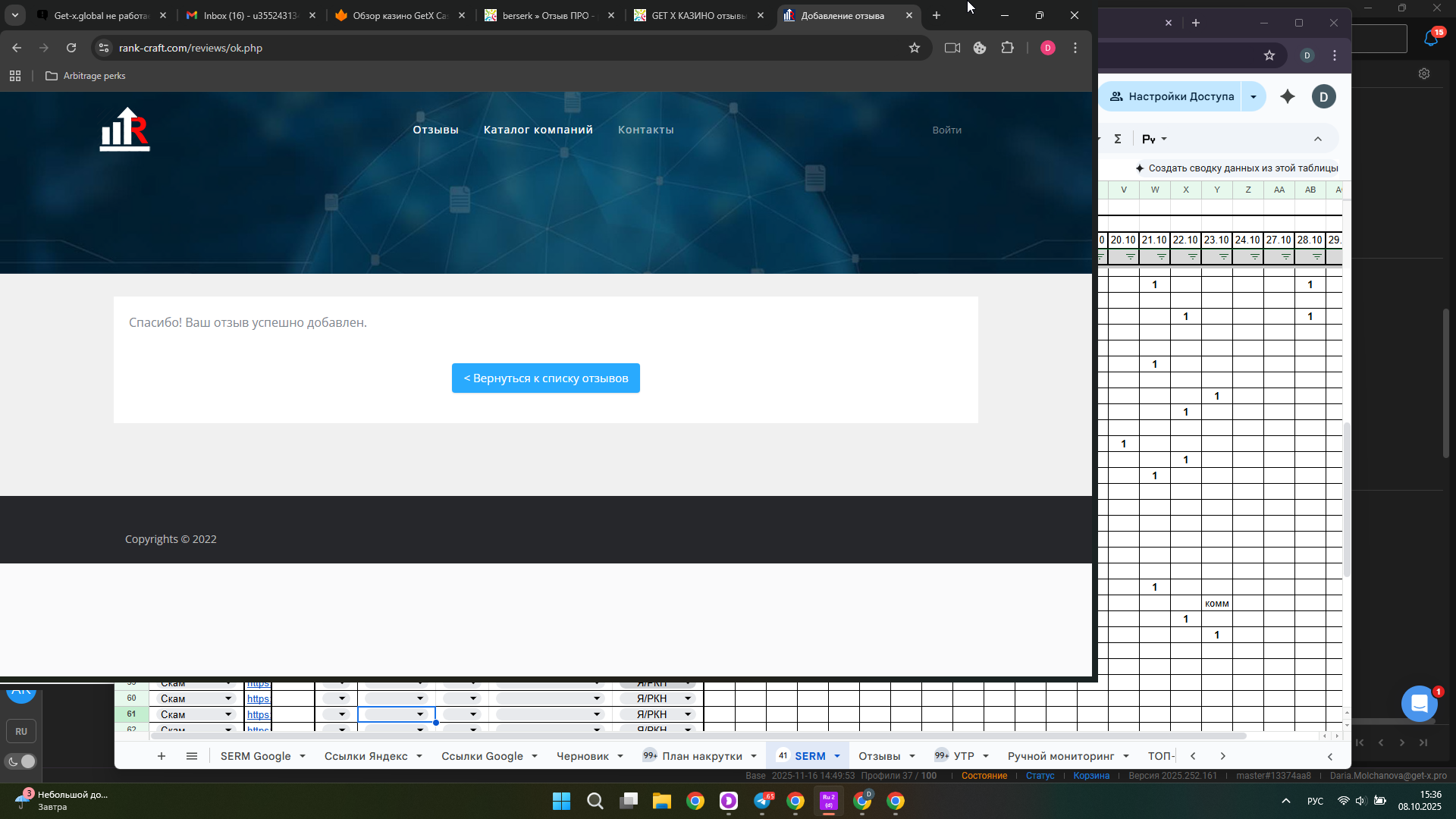This screenshot has height=819, width=1456.
Task: Open SERM sheet tab dropdown arrow
Action: (x=837, y=756)
